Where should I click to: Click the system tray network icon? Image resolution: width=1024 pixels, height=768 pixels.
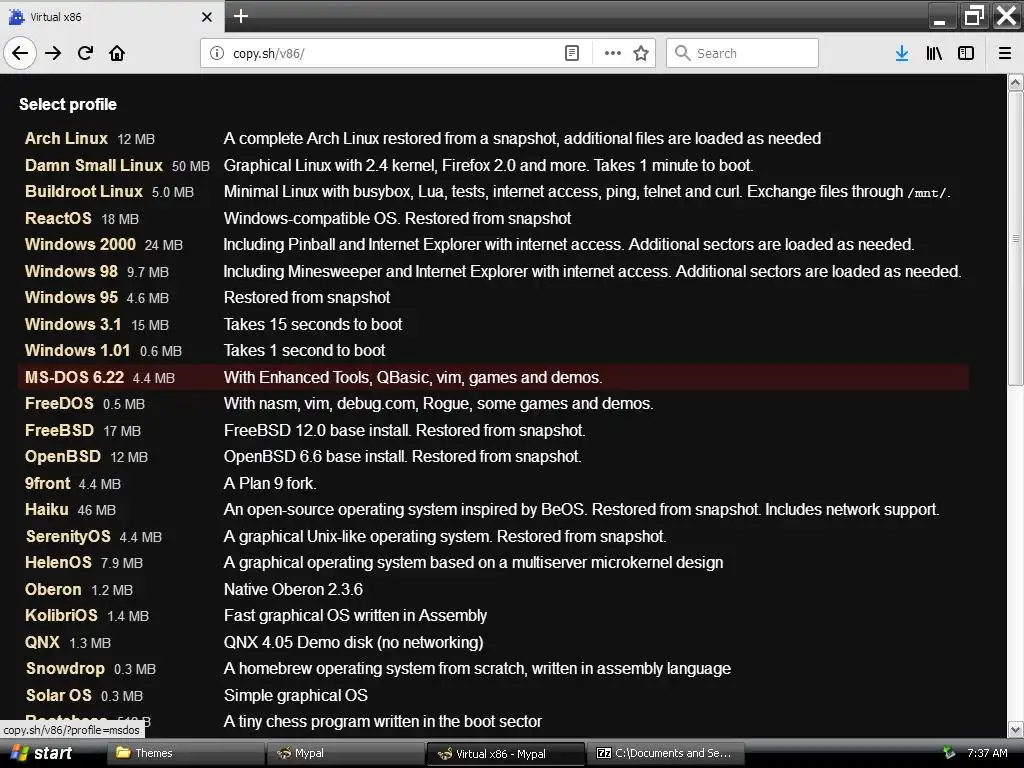coord(949,753)
